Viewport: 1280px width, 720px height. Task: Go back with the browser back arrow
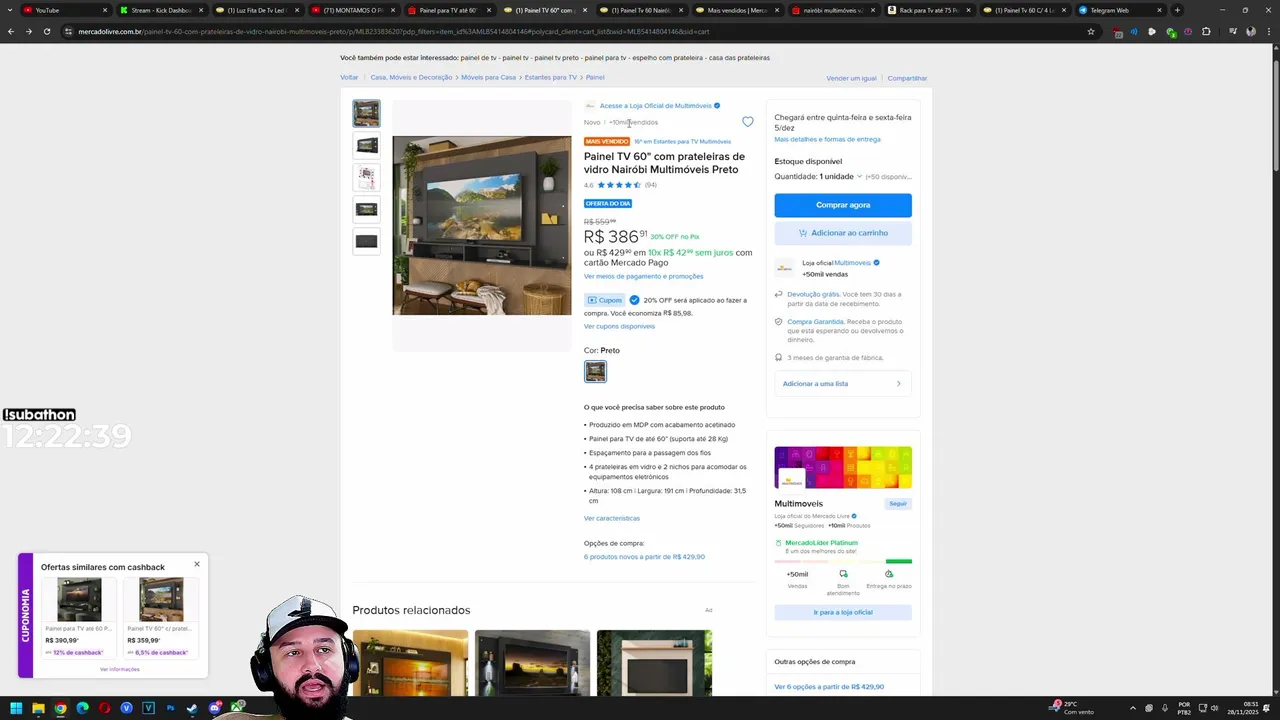point(11,31)
